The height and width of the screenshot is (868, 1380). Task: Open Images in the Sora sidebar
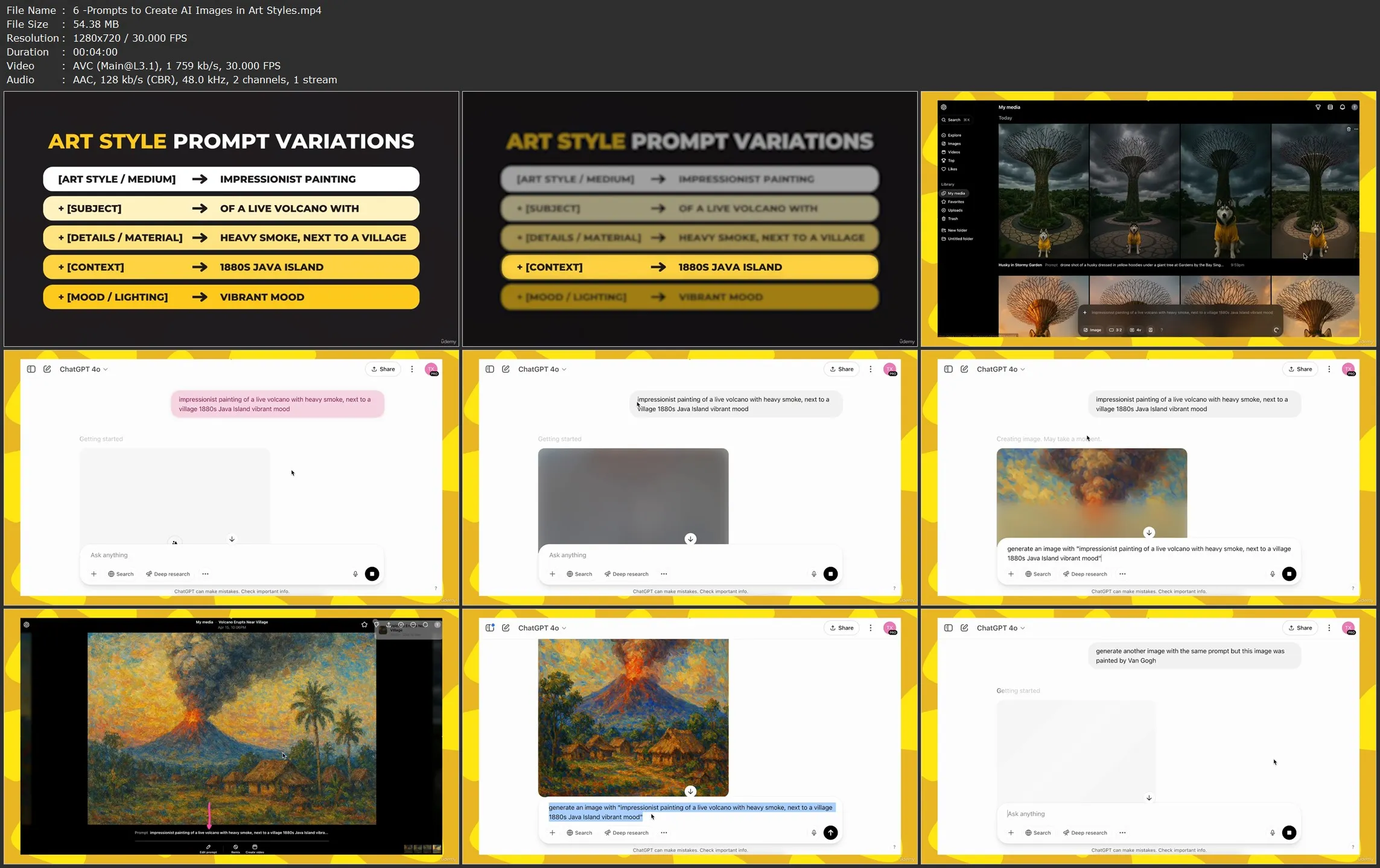click(952, 144)
